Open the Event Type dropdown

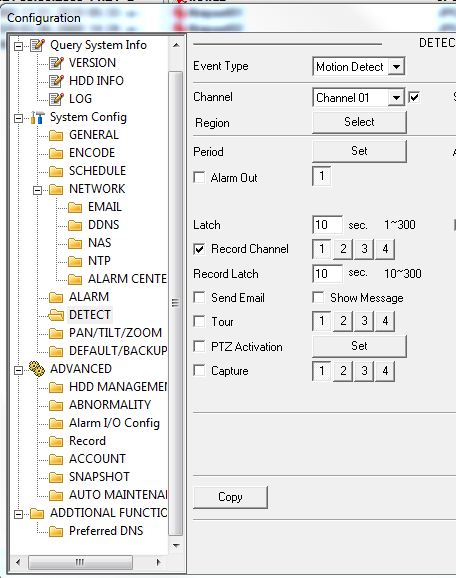coord(396,67)
